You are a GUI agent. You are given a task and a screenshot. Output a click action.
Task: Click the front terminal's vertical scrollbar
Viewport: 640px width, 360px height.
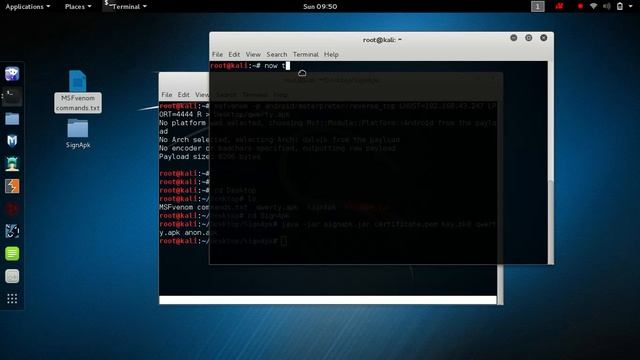(x=551, y=162)
